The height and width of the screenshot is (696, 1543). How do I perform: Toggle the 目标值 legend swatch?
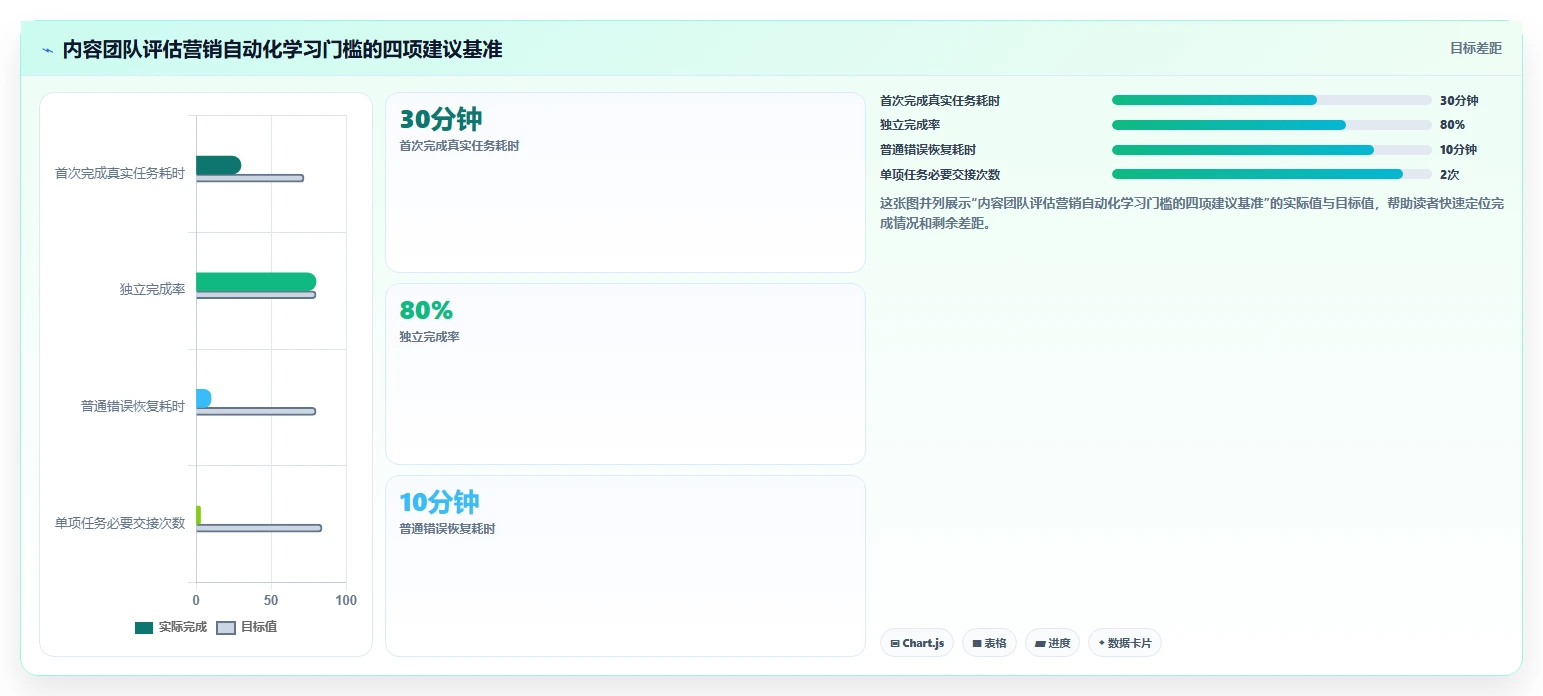(x=226, y=628)
